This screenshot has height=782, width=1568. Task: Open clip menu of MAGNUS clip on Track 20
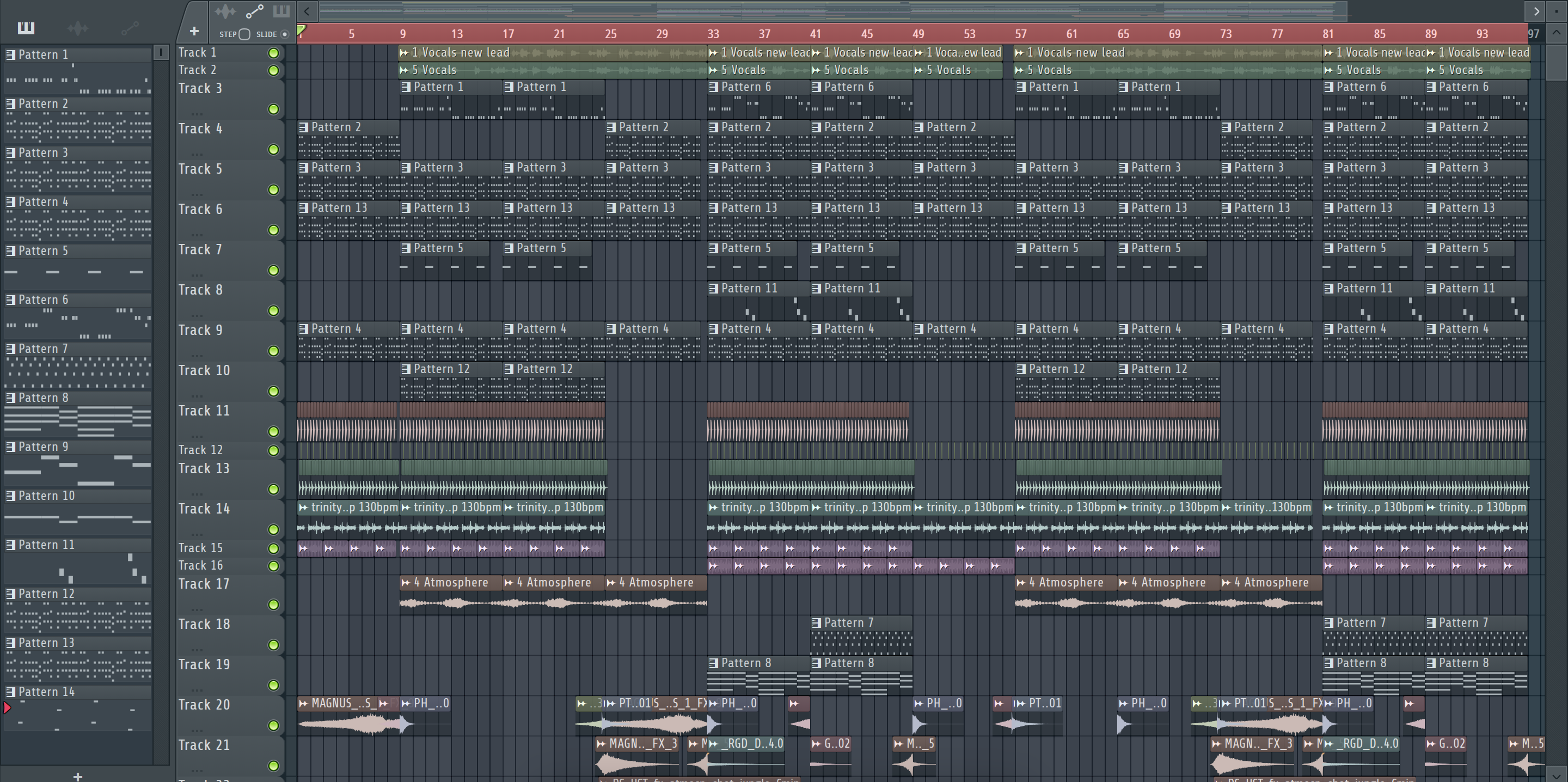coord(303,704)
